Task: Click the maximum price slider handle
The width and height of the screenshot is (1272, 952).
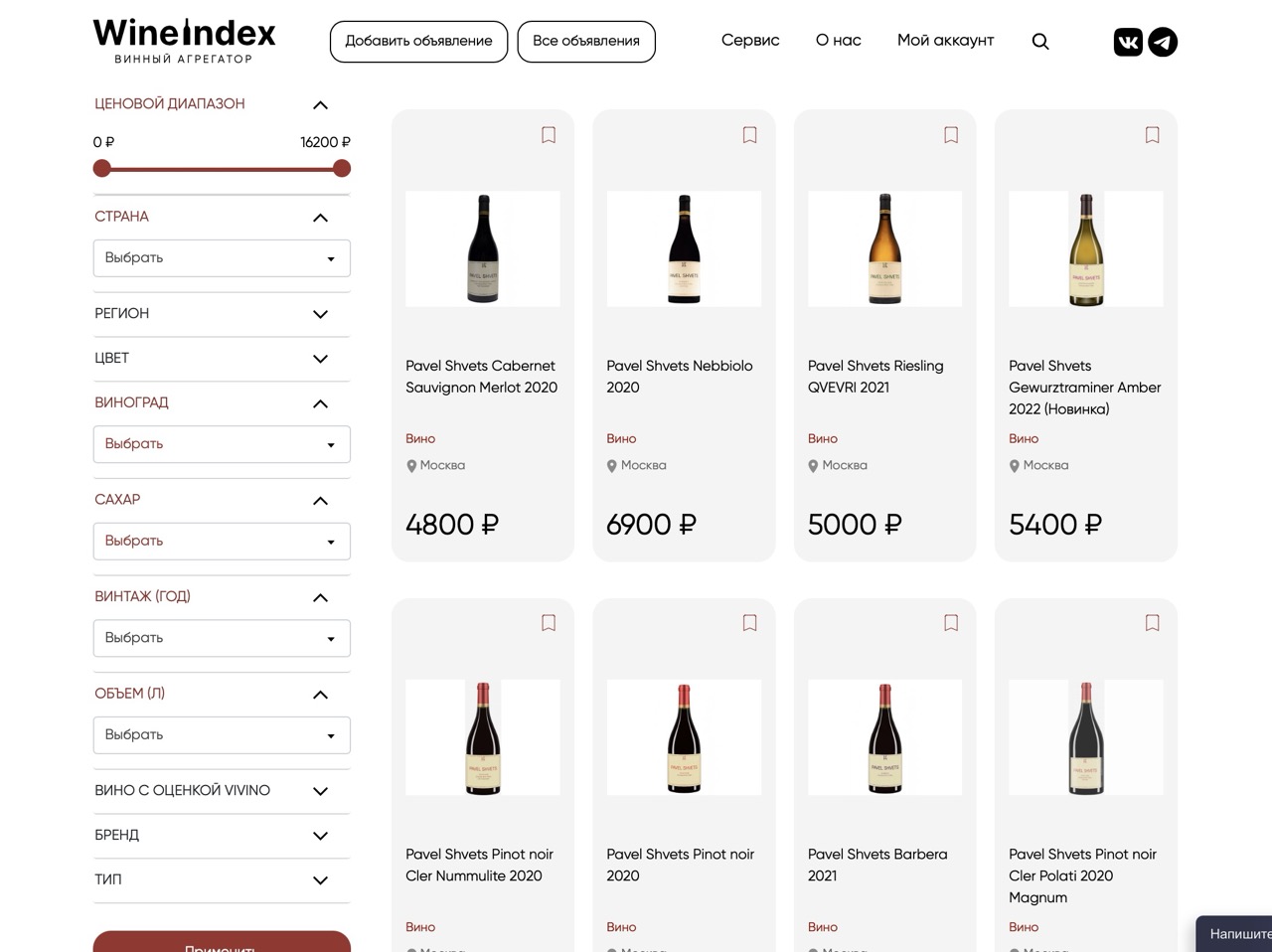Action: pyautogui.click(x=342, y=169)
